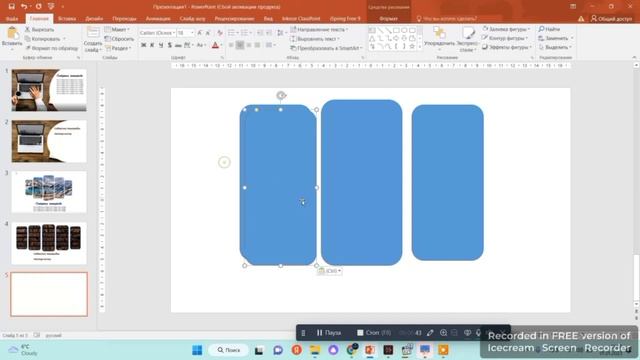This screenshot has height=360, width=640.
Task: Click Копировать (Copy)
Action: click(x=42, y=39)
